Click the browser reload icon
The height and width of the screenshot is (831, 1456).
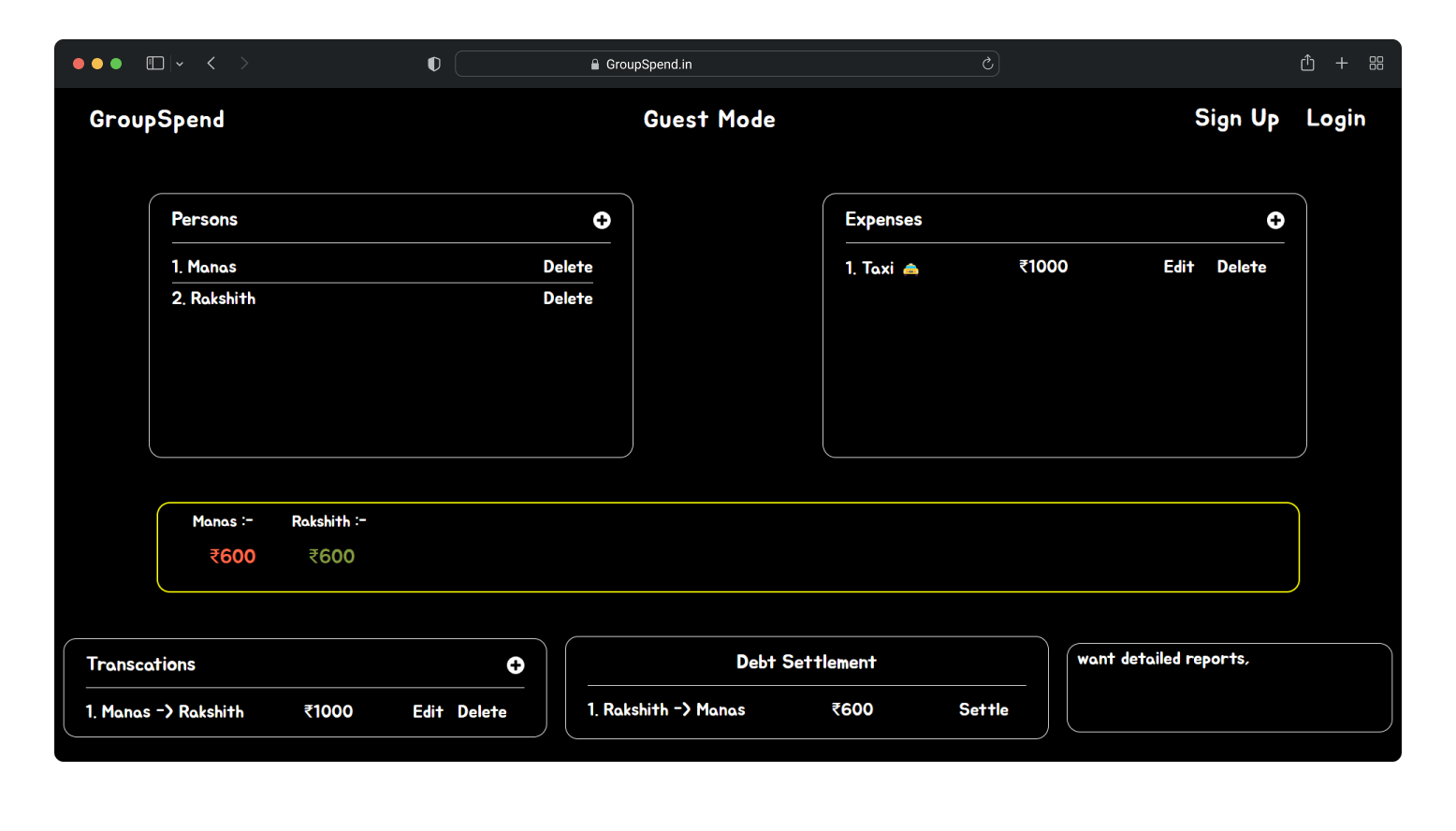point(986,64)
